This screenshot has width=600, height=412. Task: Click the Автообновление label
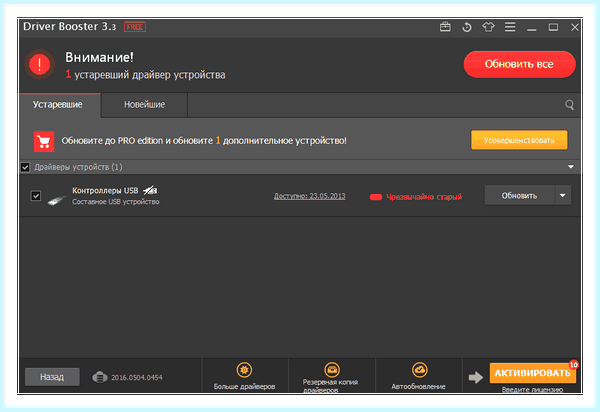pyautogui.click(x=418, y=386)
